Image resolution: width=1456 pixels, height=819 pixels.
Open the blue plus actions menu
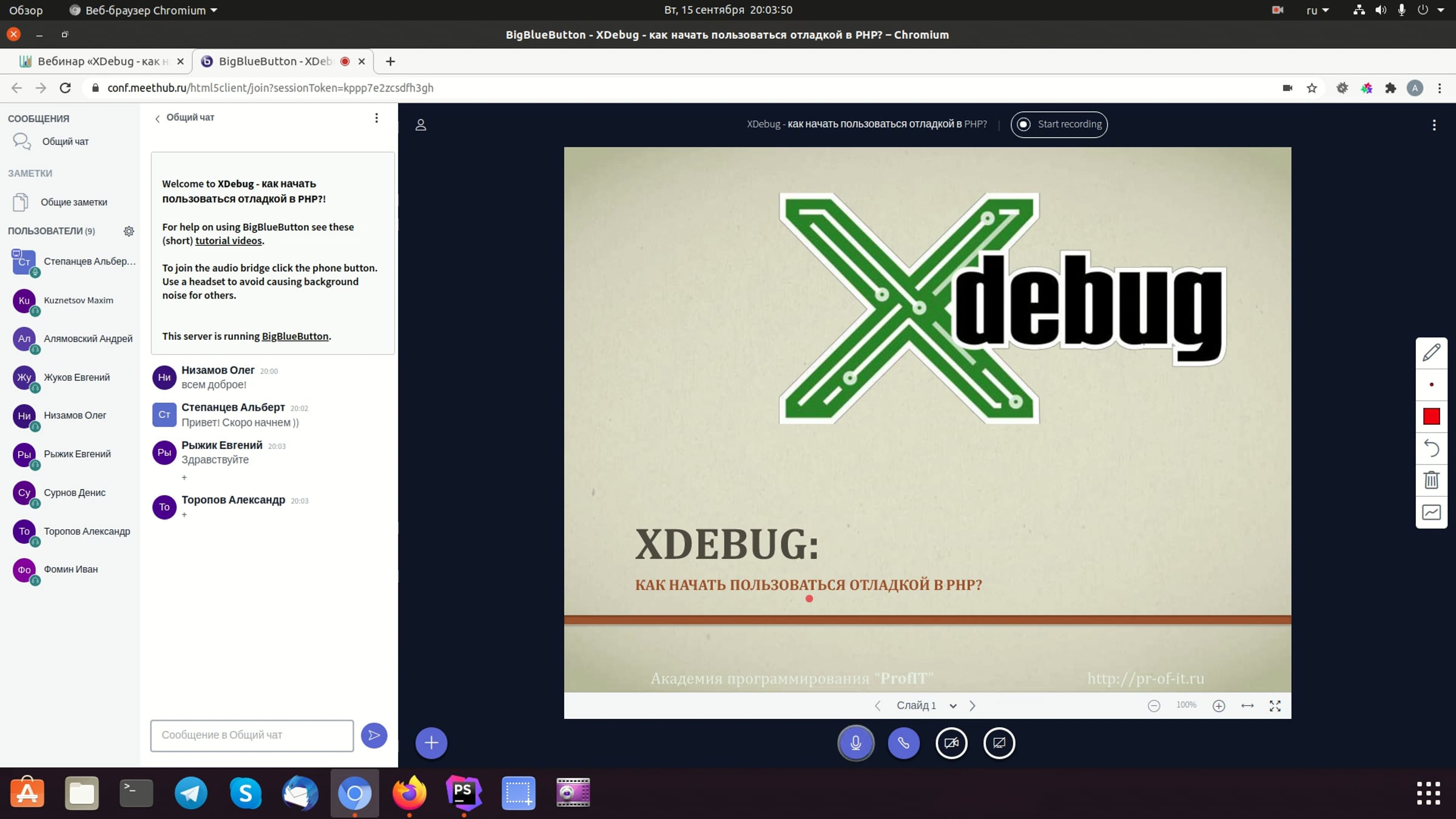[x=431, y=743]
